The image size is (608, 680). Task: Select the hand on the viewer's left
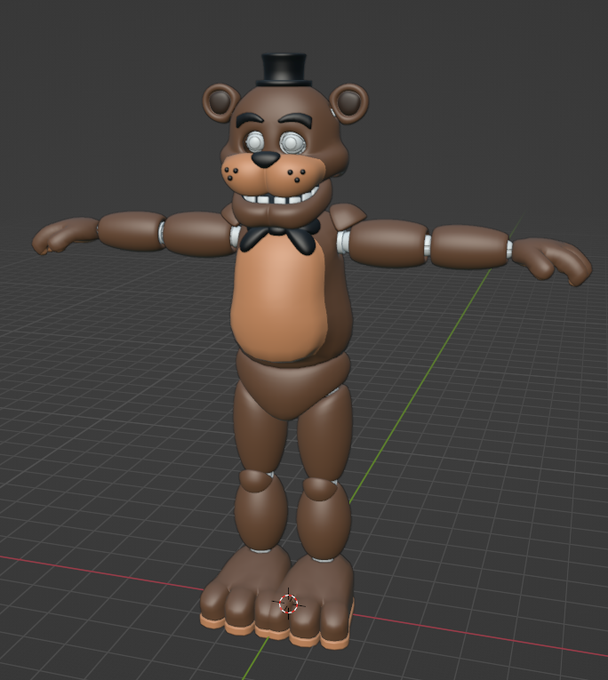(x=65, y=235)
